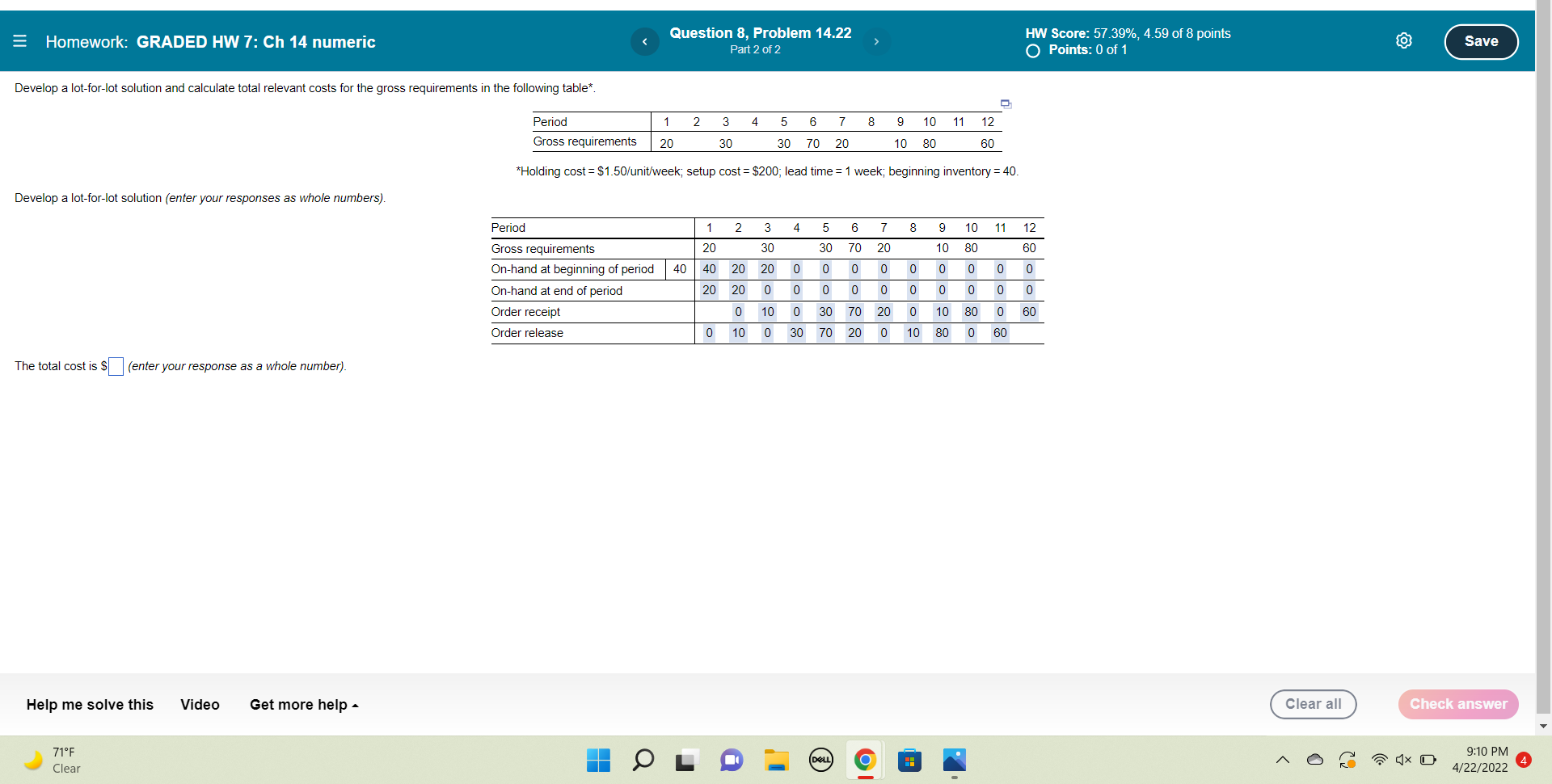Click the copy-table icon above the requirements table
1552x784 pixels.
point(1005,103)
